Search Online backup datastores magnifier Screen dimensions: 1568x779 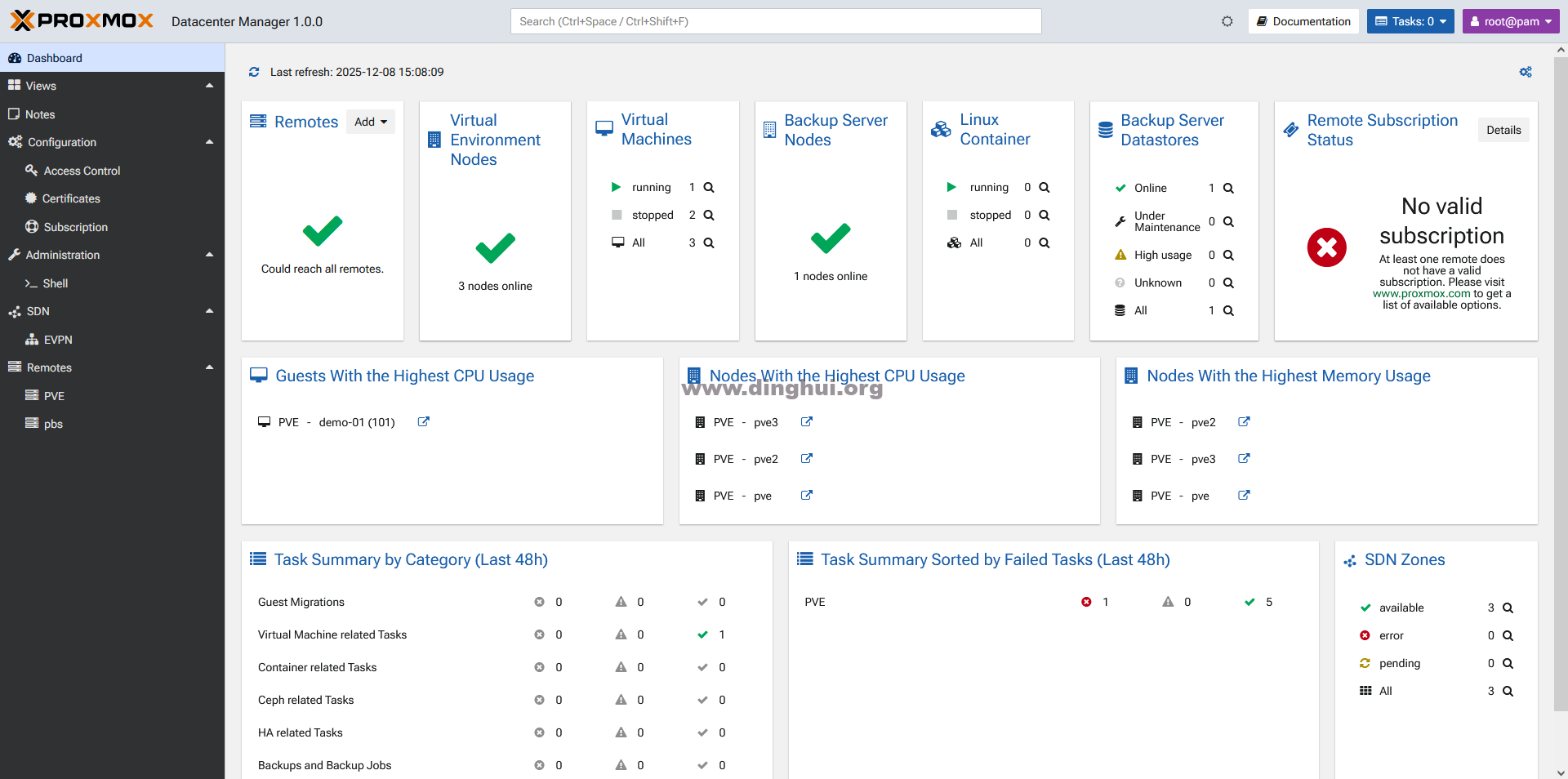(x=1228, y=189)
